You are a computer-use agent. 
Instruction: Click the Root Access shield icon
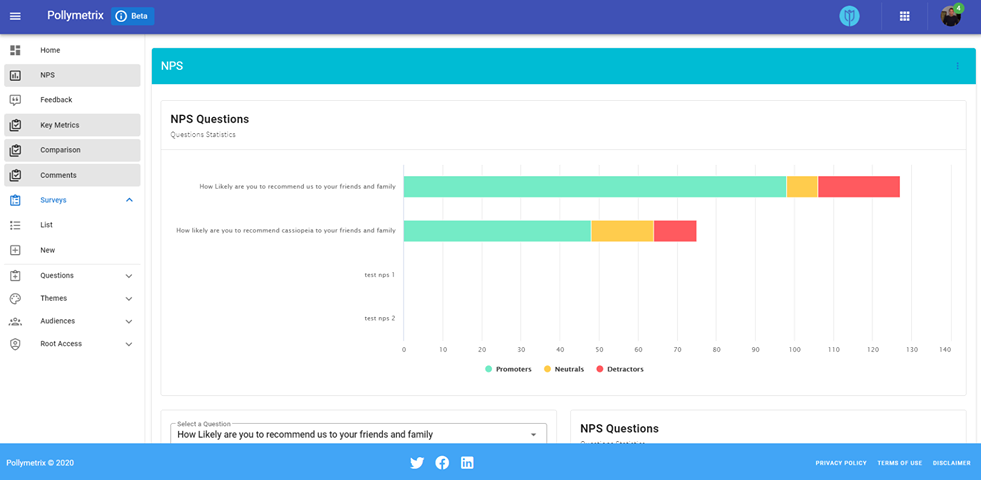[x=16, y=344]
